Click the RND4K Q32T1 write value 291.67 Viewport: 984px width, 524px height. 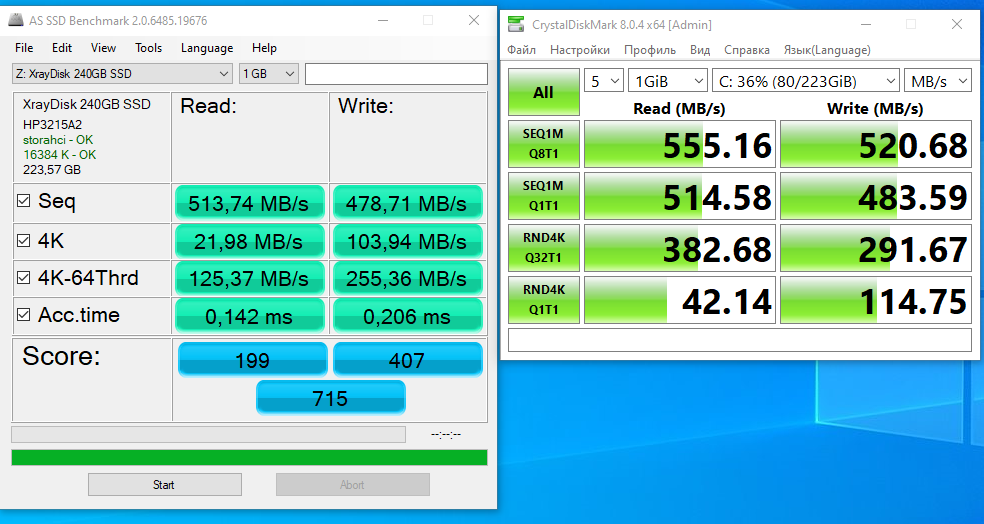click(x=875, y=248)
